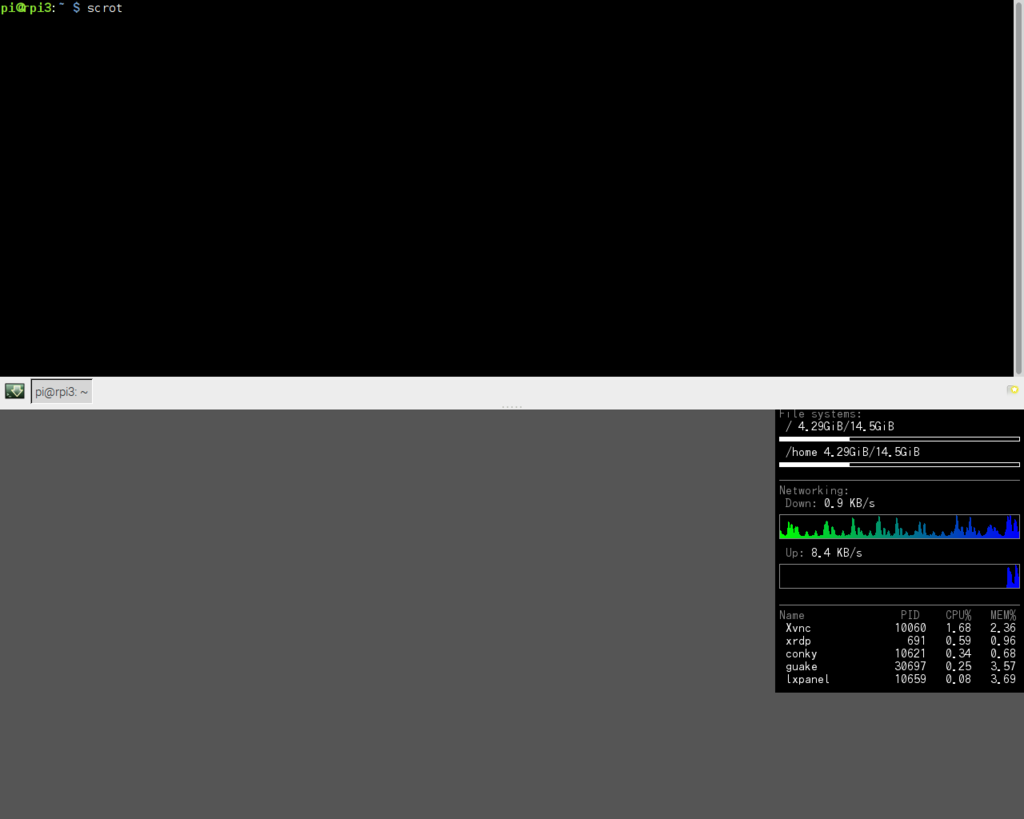
Task: Click the xrdp process row
Action: [899, 641]
